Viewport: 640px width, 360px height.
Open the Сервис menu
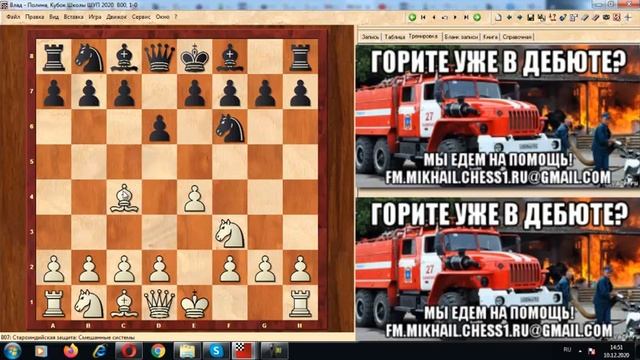[141, 17]
